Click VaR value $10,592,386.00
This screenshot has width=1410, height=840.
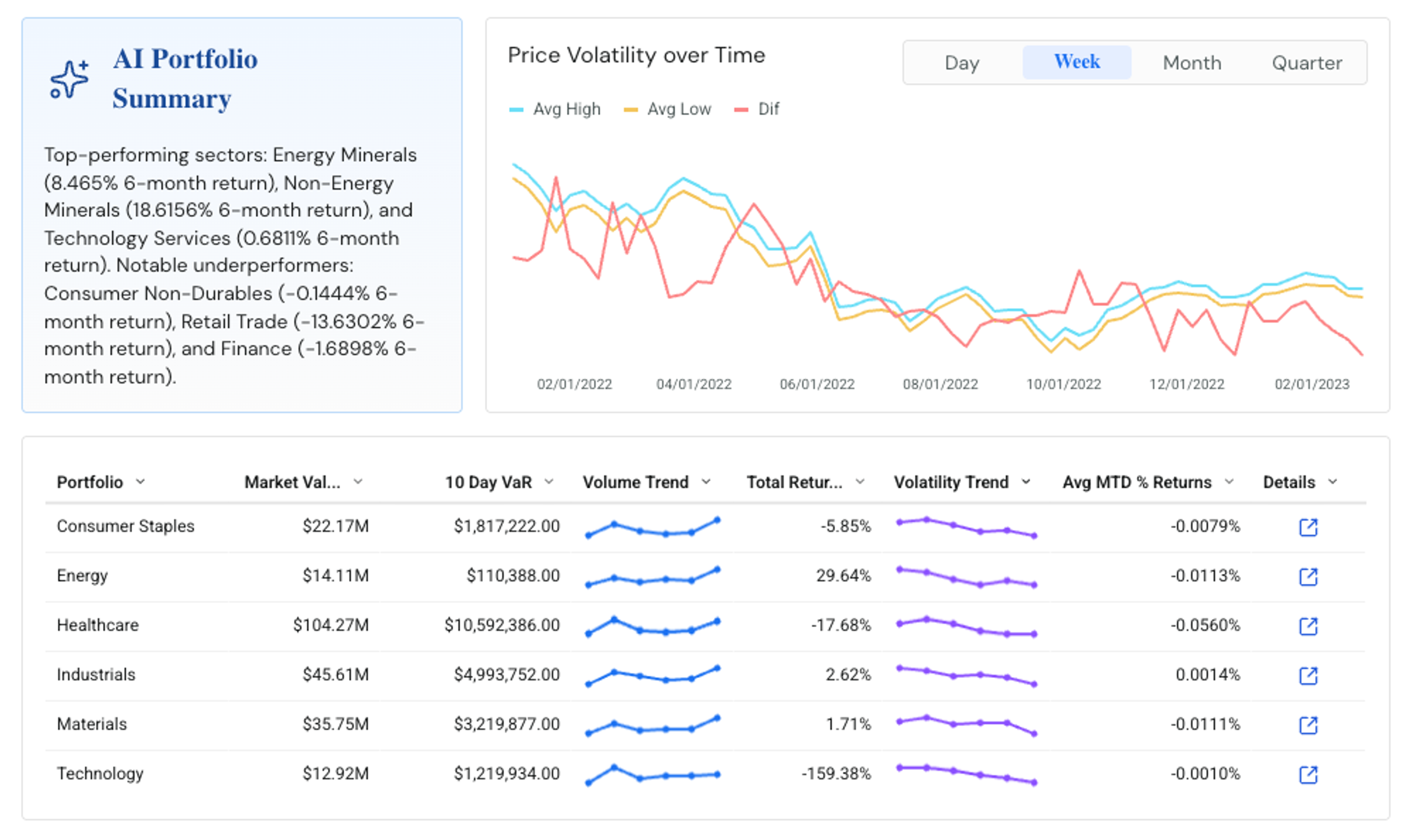coord(502,625)
